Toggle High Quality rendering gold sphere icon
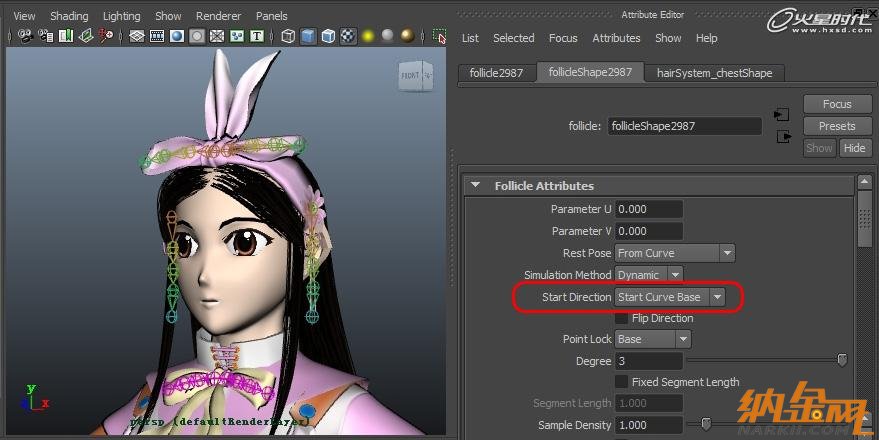 tap(408, 36)
